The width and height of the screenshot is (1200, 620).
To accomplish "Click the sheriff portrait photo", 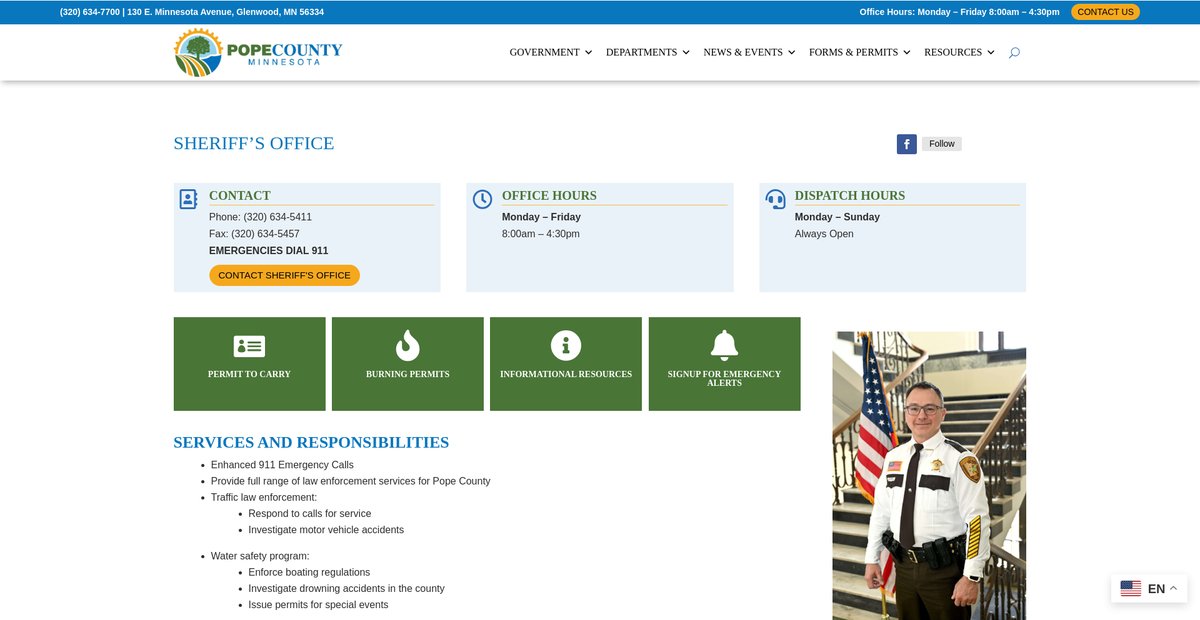I will 929,476.
